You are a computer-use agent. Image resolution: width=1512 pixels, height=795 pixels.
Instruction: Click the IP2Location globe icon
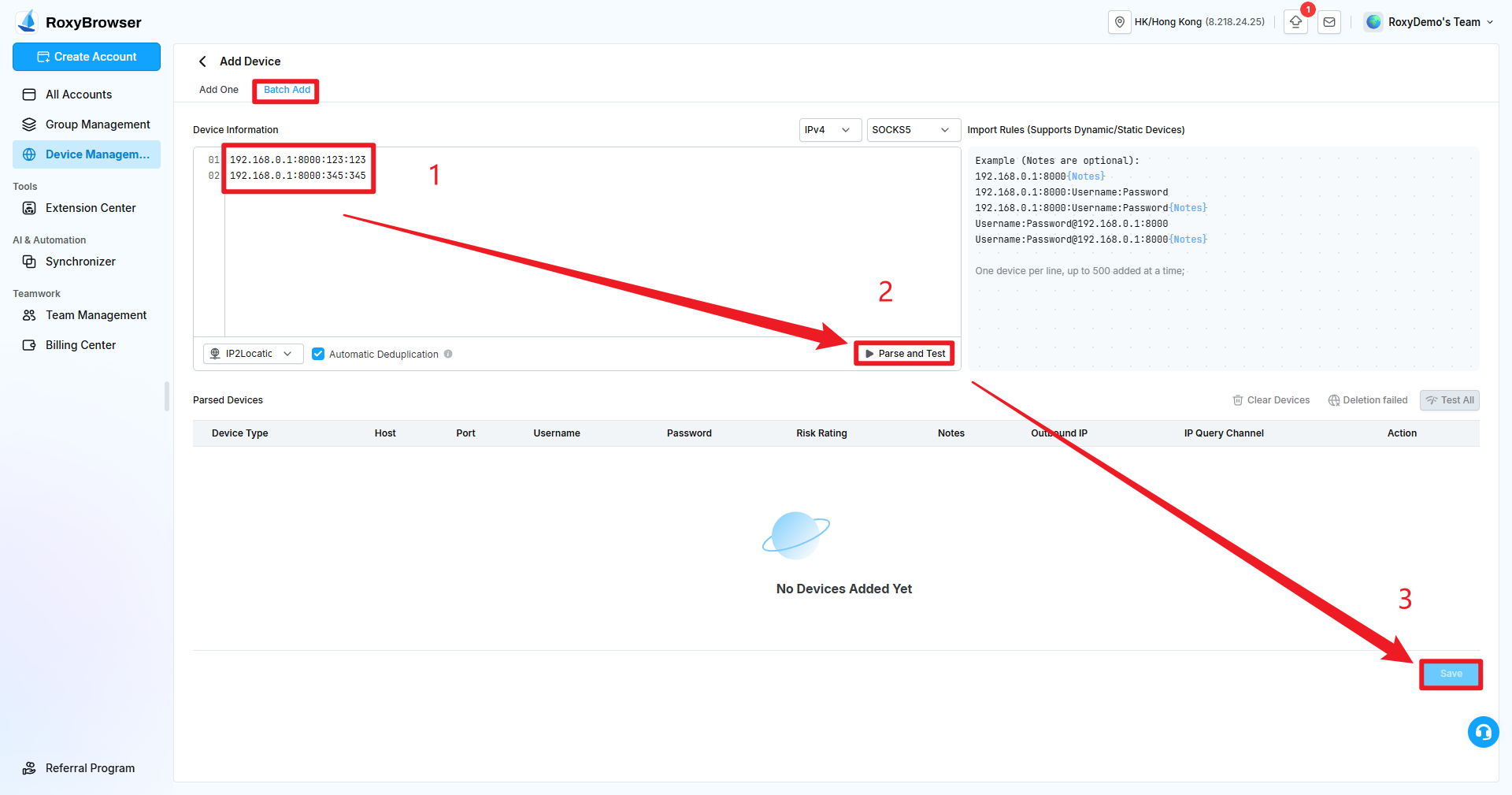pos(215,354)
